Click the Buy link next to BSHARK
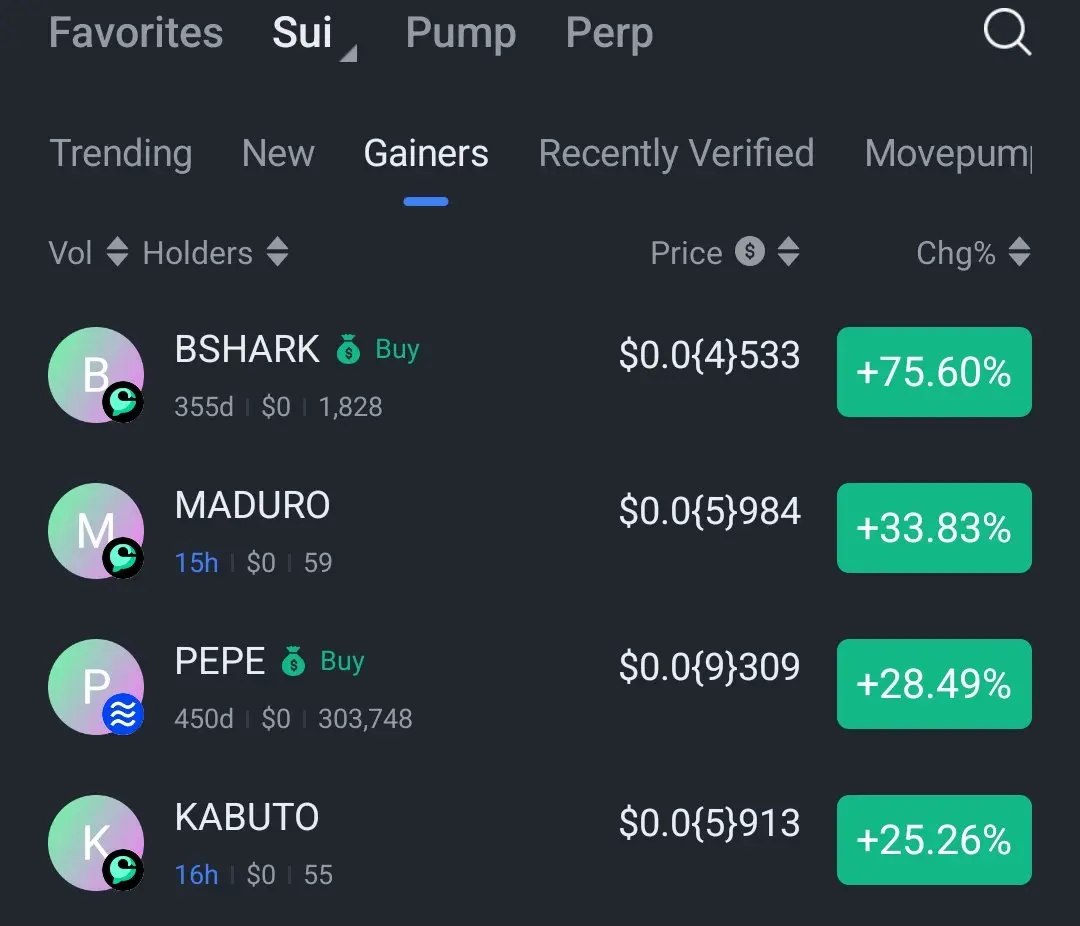This screenshot has width=1080, height=926. [397, 349]
